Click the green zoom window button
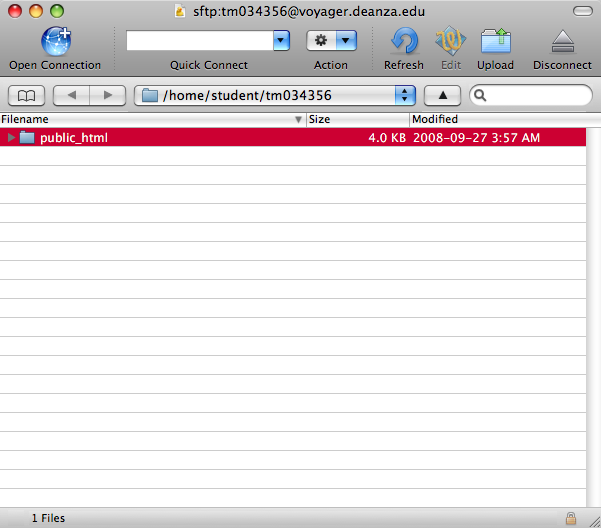601x528 pixels. pyautogui.click(x=57, y=11)
